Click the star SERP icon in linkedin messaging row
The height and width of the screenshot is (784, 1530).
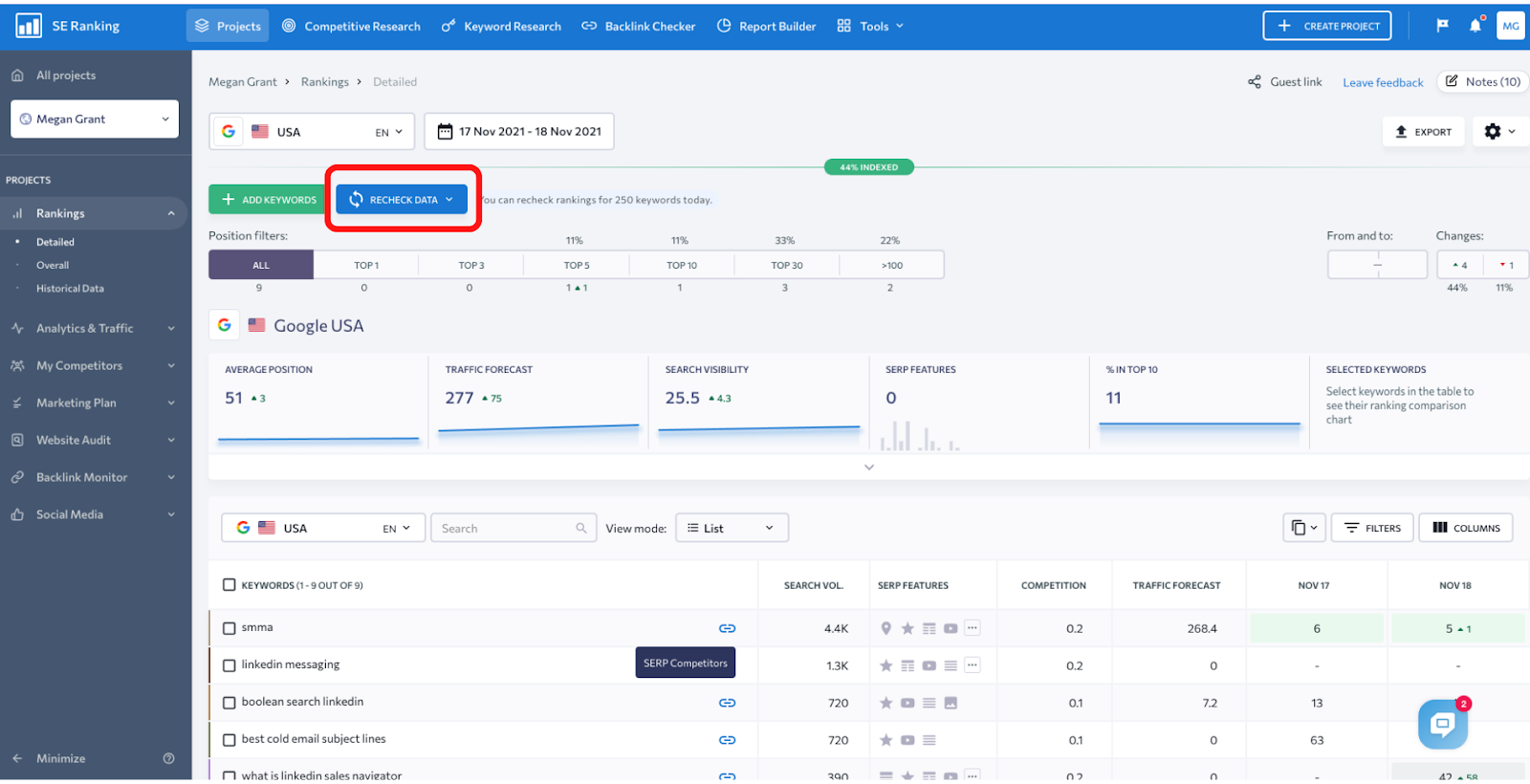886,665
